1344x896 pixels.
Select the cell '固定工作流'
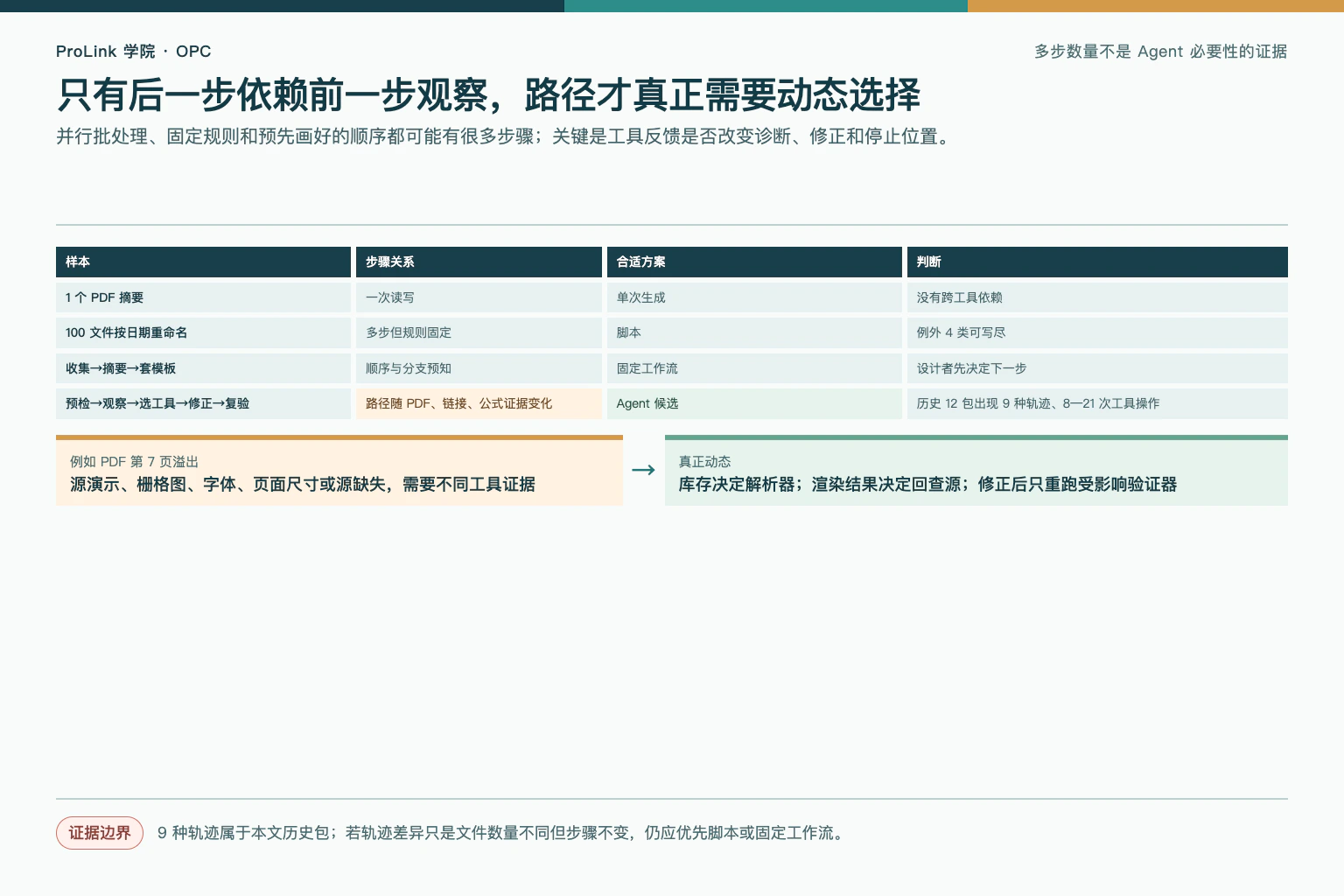pos(754,368)
